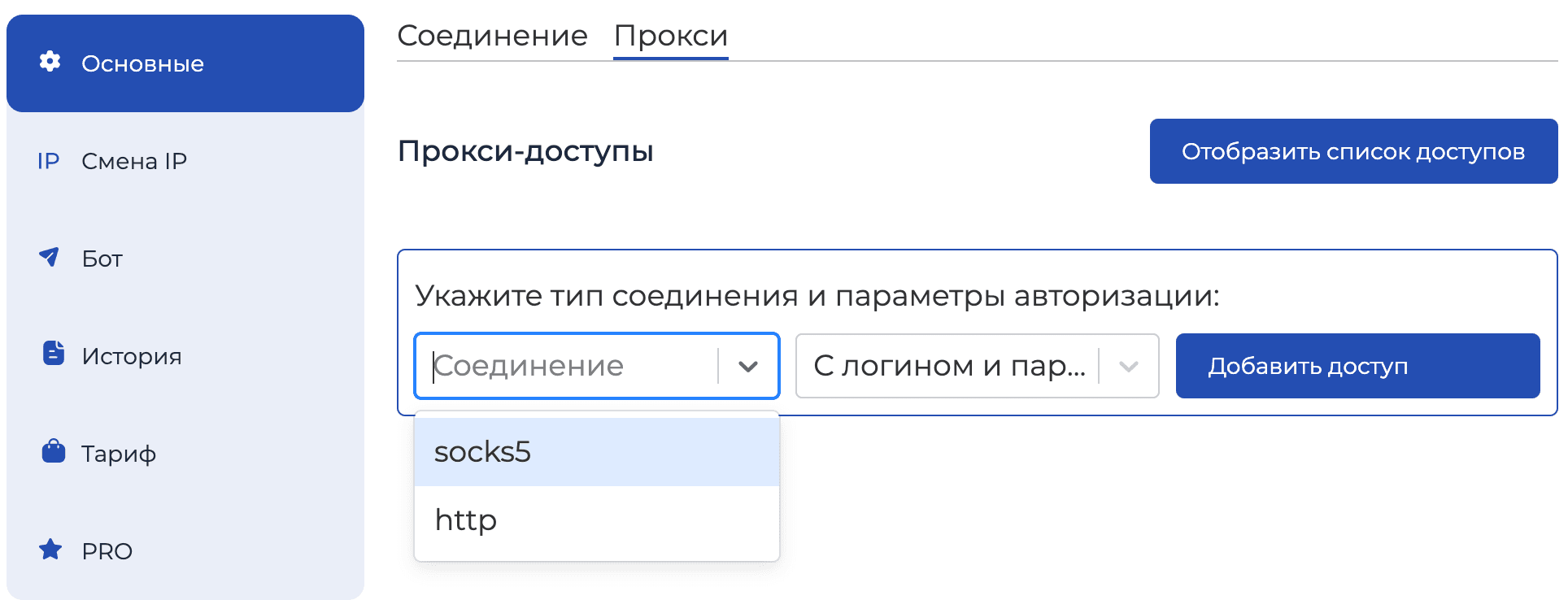This screenshot has width=1568, height=600.
Task: Click the paper plane icon for Бот
Action: point(50,258)
